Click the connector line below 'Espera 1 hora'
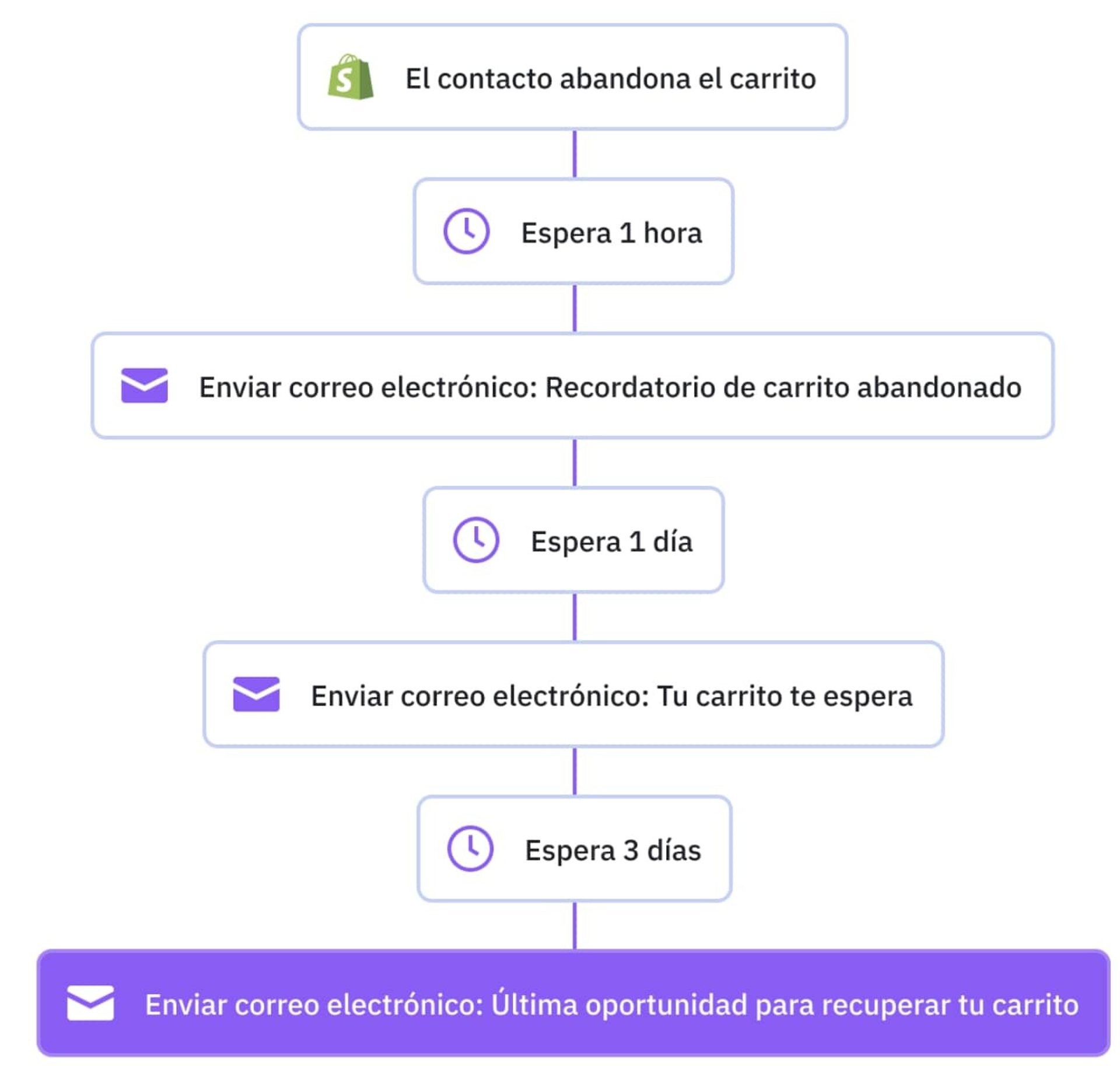This screenshot has height=1066, width=1120. click(575, 309)
